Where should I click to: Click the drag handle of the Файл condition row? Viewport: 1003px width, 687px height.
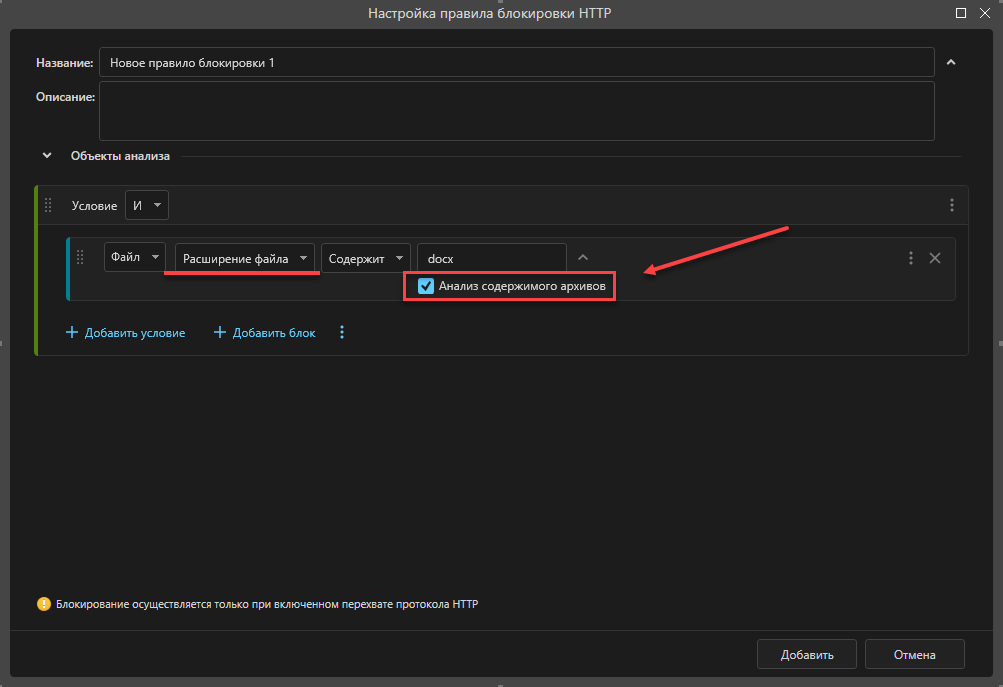80,257
